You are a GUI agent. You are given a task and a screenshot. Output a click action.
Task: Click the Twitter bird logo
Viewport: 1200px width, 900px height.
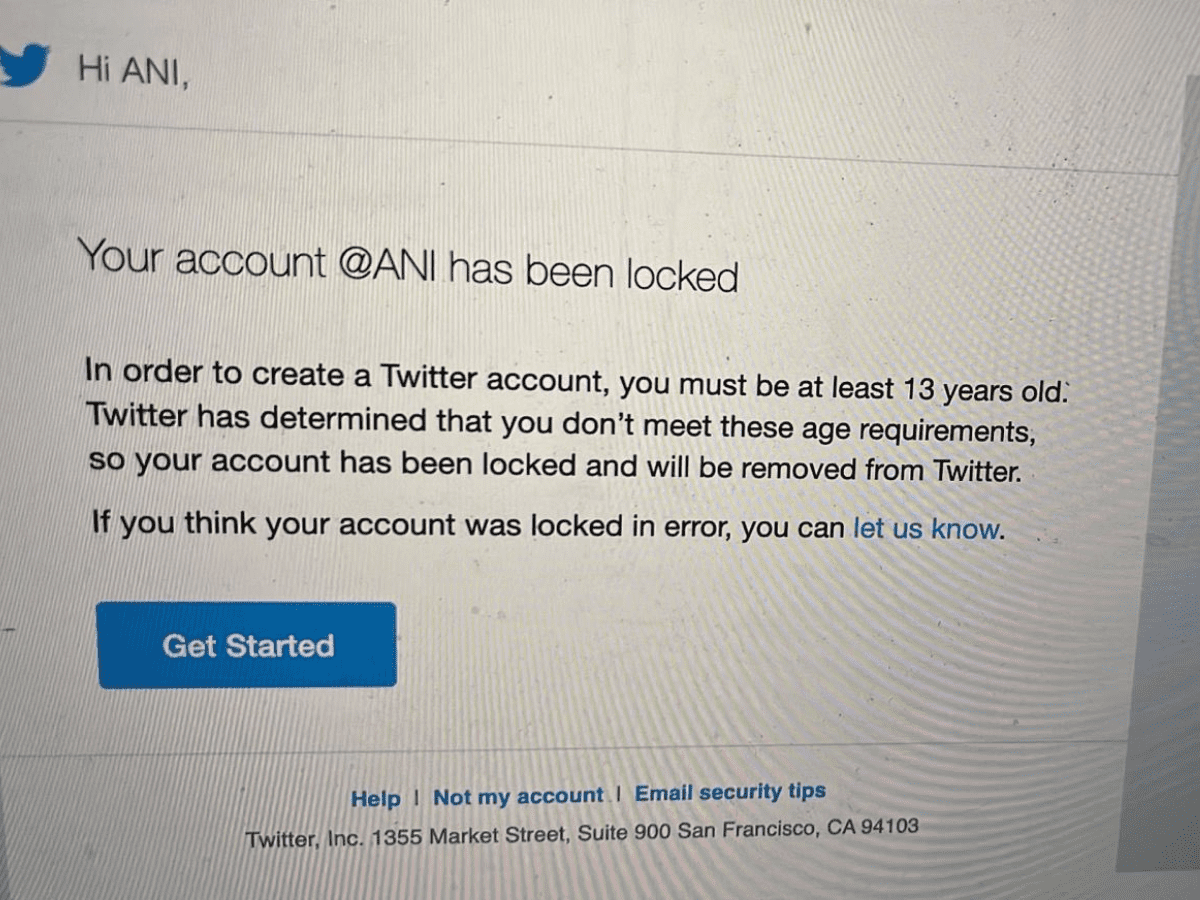tap(22, 65)
